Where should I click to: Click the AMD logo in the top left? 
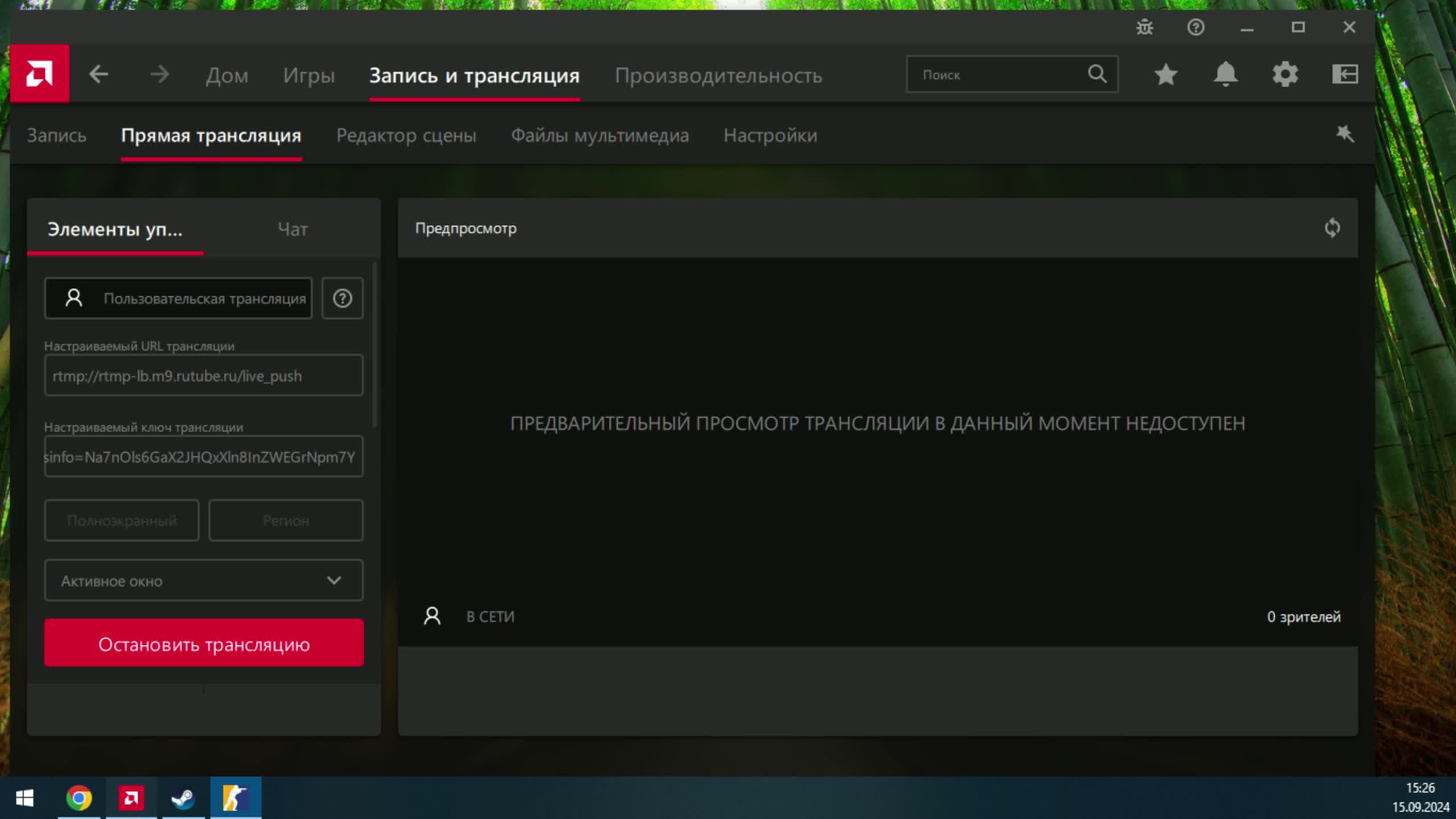[40, 73]
